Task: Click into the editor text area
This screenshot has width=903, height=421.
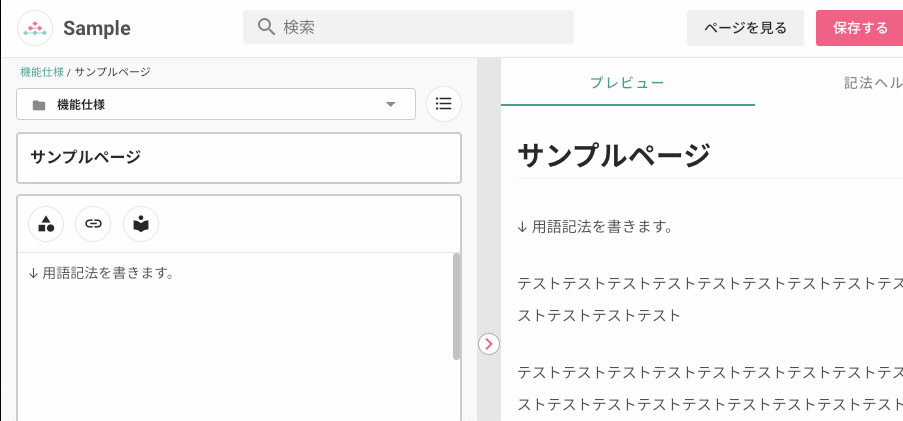Action: (235, 337)
